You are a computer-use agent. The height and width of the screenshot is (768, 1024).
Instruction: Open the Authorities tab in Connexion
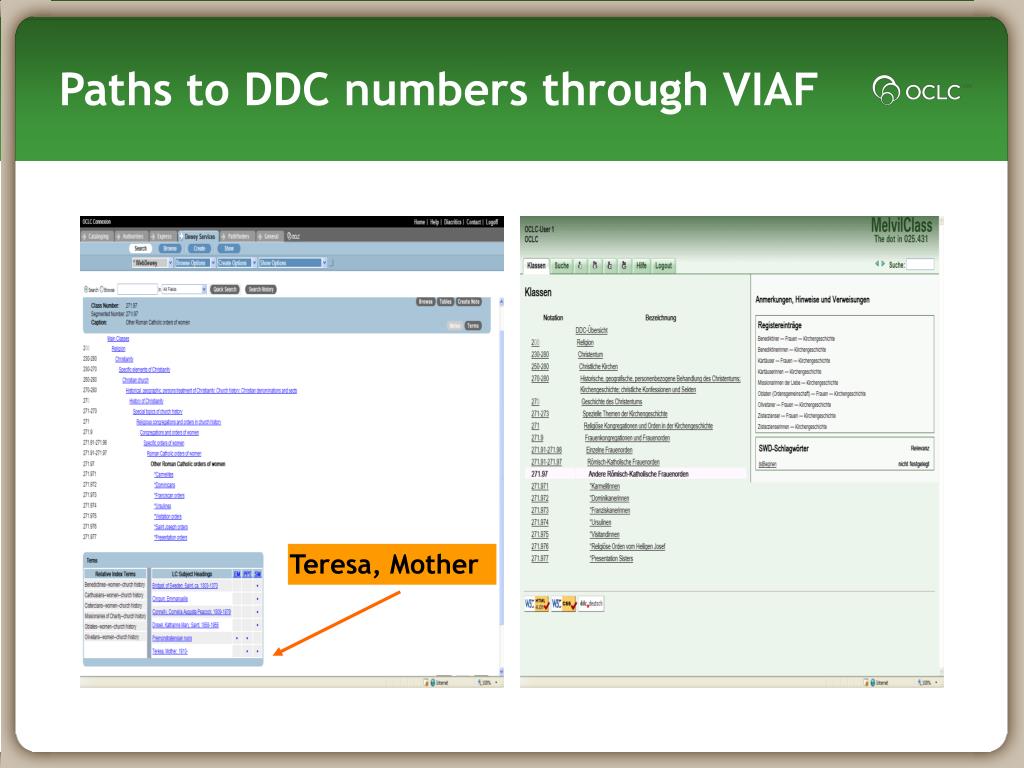(x=130, y=236)
